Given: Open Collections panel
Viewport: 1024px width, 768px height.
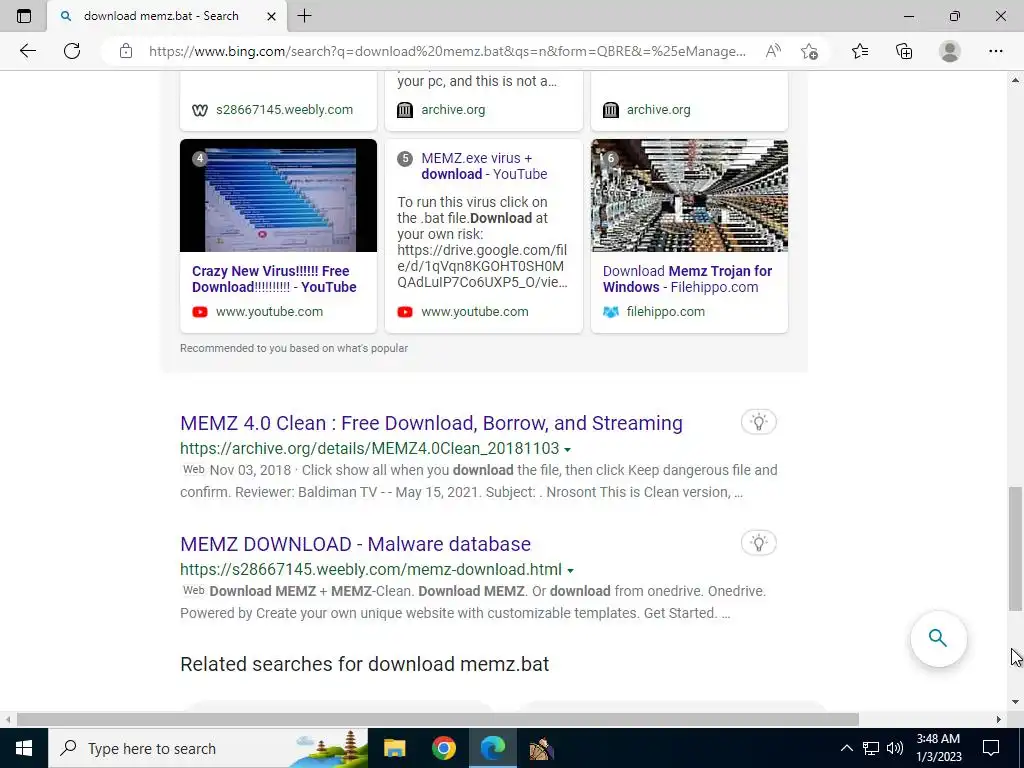Looking at the screenshot, I should click(x=904, y=51).
